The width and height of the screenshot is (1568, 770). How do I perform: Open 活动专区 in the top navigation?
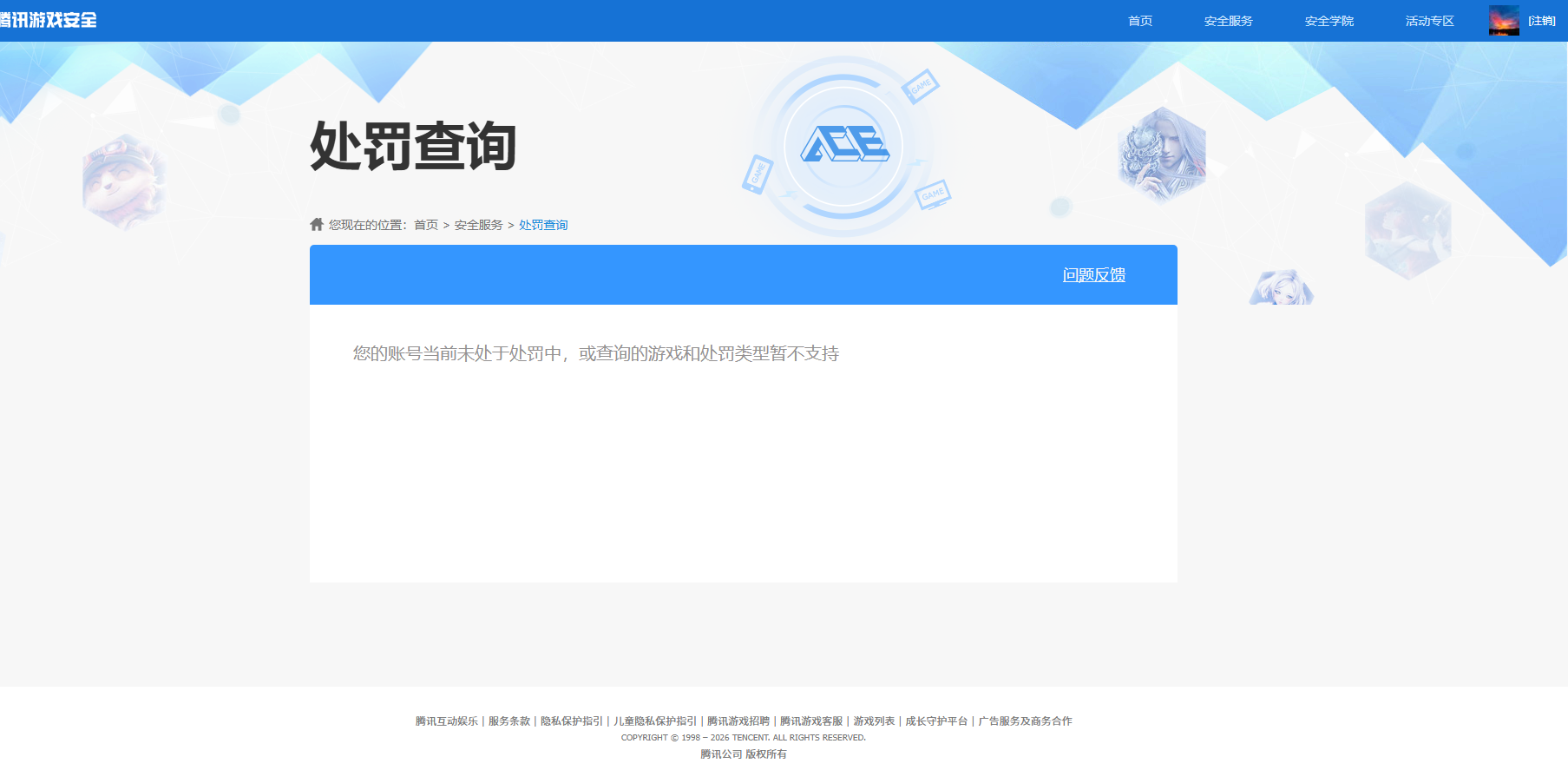[x=1430, y=21]
